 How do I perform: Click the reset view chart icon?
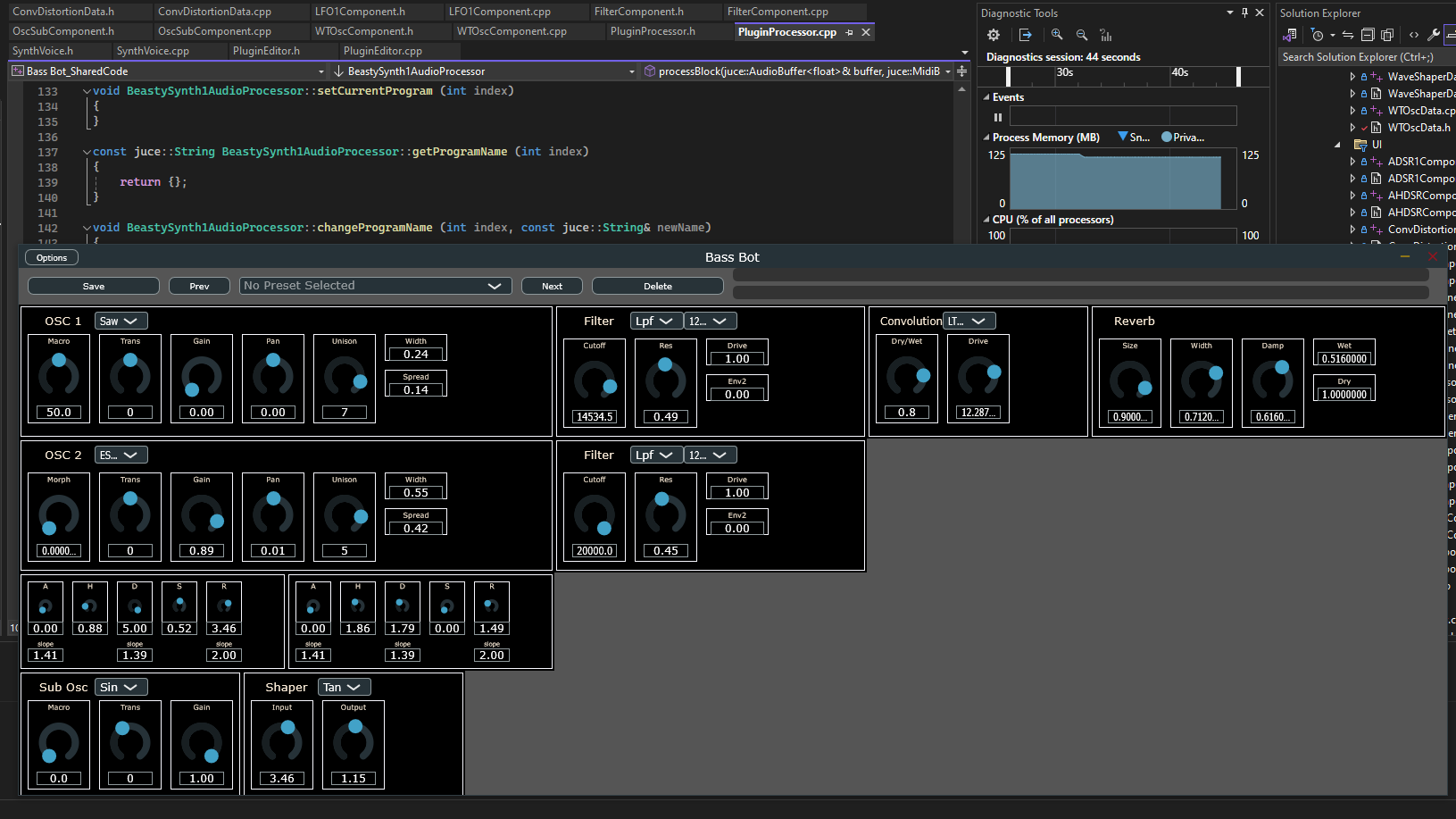[1106, 35]
